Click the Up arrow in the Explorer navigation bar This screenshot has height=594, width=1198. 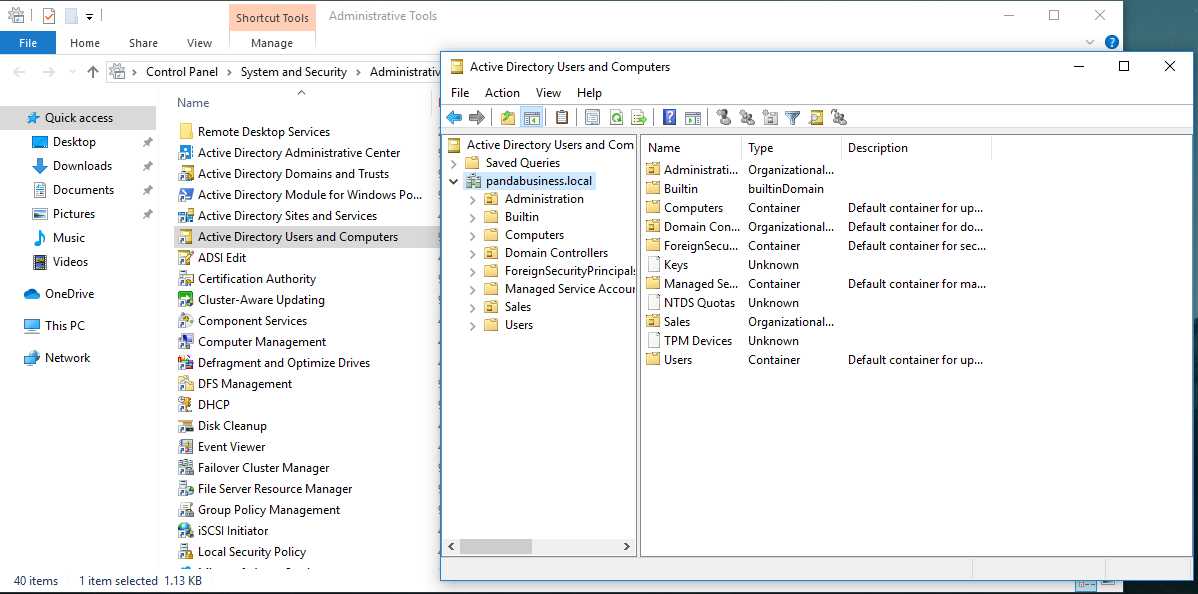92,72
